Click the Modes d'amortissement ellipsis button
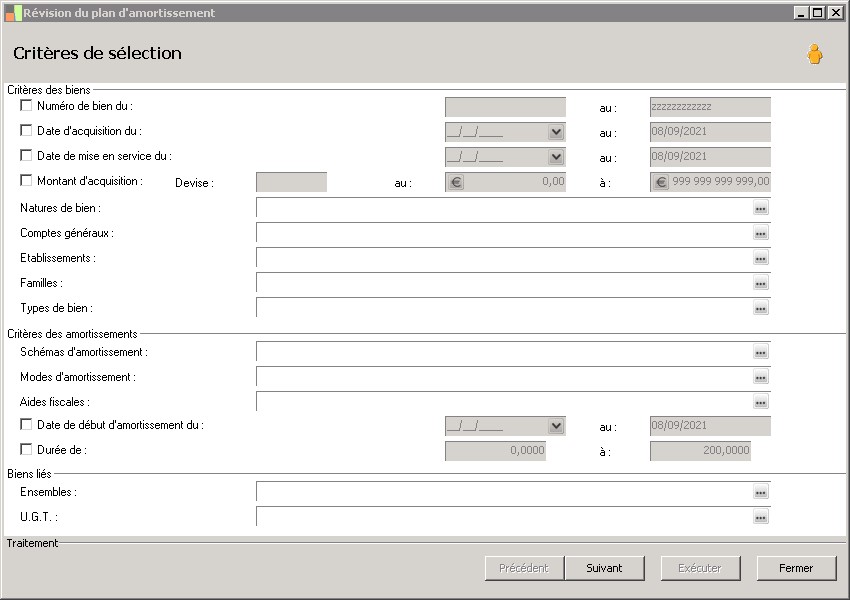This screenshot has width=850, height=600. pos(760,377)
